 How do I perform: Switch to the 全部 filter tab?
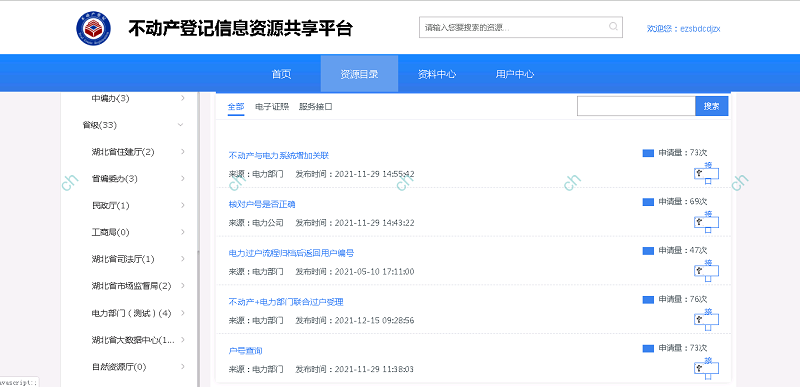click(x=236, y=107)
